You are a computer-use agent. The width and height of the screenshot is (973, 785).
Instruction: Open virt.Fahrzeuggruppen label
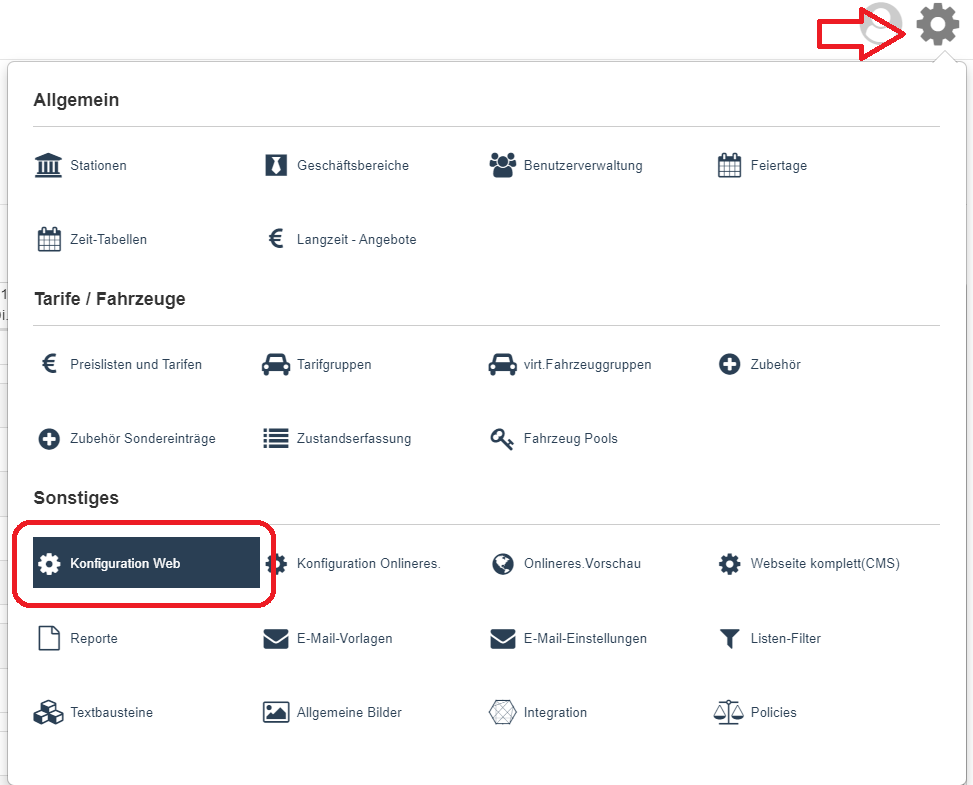coord(588,364)
